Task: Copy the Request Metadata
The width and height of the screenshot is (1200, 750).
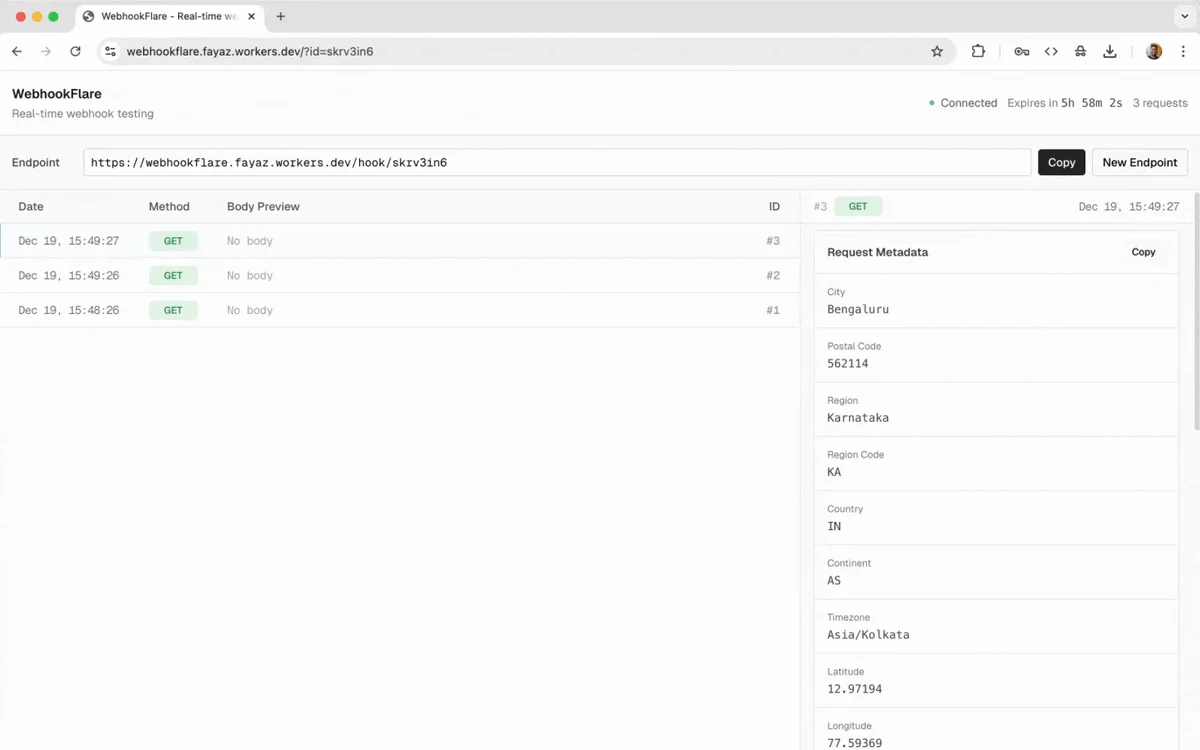Action: (1143, 252)
